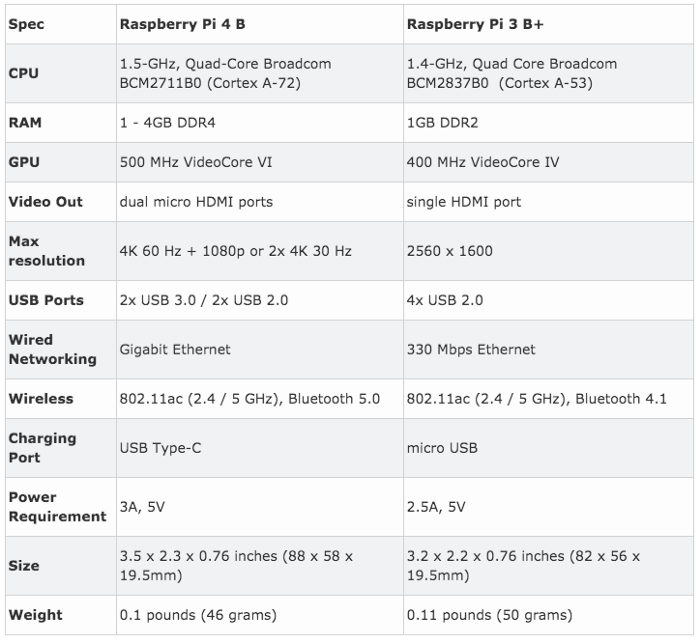This screenshot has height=642, width=700.
Task: Select the 400 MHz VideoCore IV cell
Action: (x=548, y=162)
